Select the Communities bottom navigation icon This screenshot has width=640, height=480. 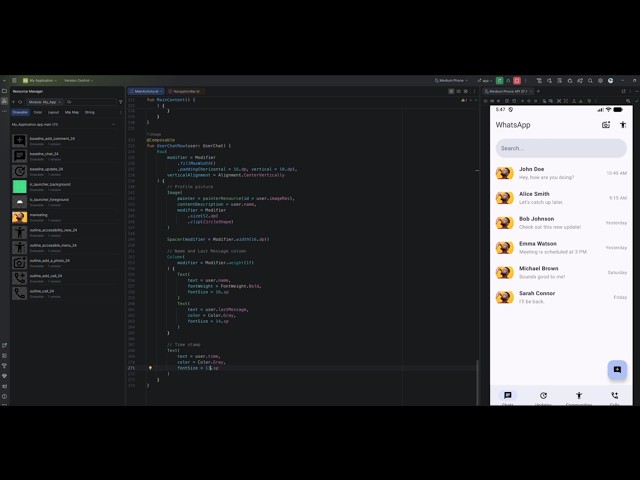(579, 396)
